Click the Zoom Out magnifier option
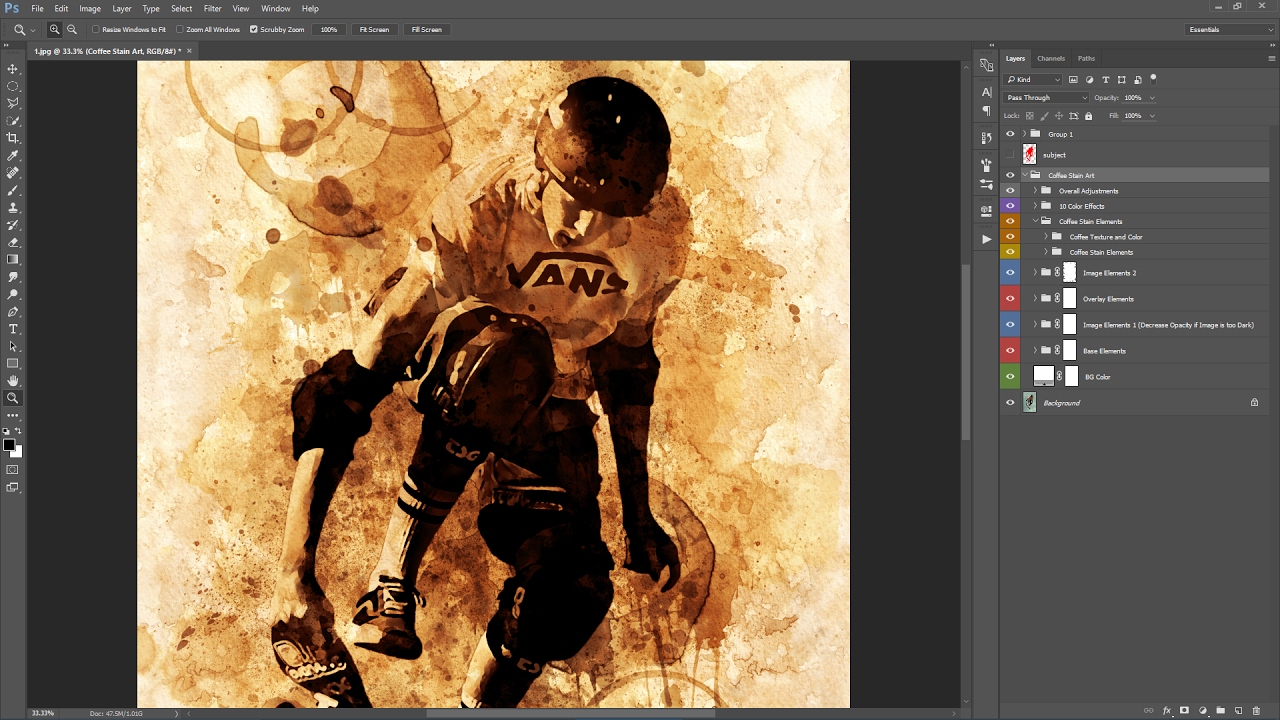This screenshot has width=1280, height=720. coord(72,30)
